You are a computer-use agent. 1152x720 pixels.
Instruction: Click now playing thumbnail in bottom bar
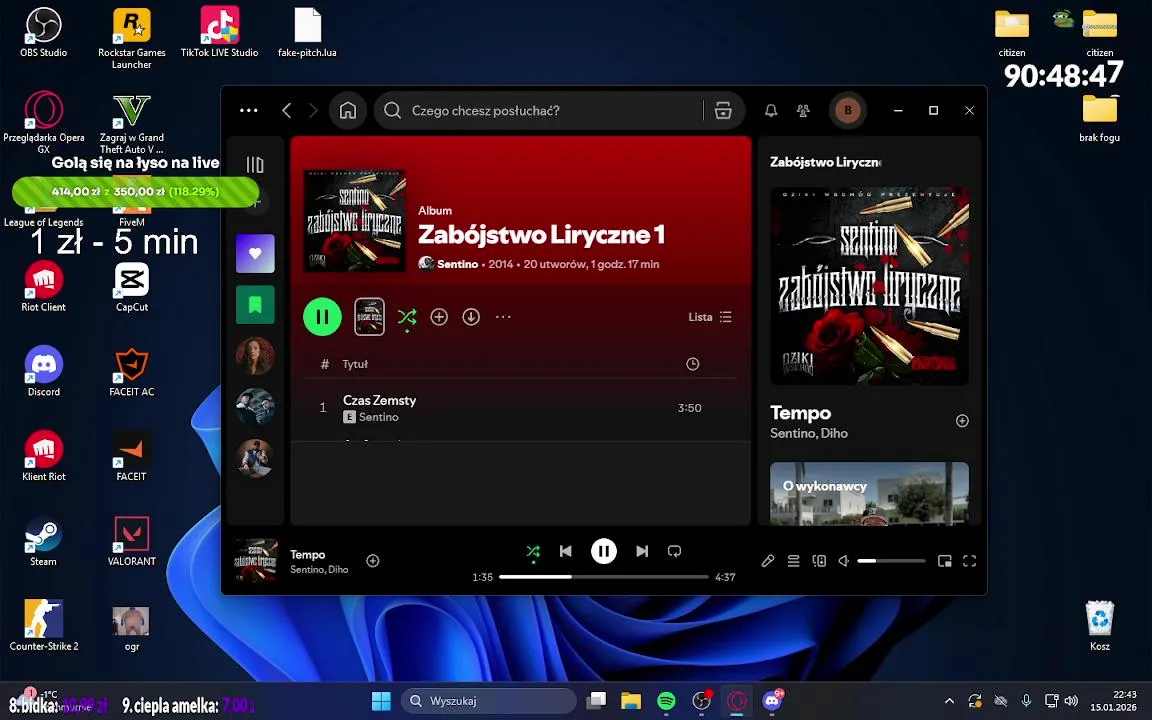(256, 561)
